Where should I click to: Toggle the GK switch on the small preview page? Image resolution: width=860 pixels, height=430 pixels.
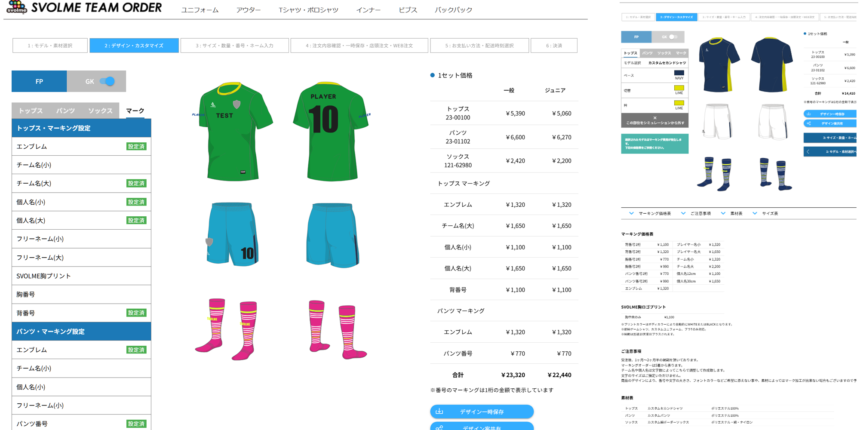(x=674, y=37)
